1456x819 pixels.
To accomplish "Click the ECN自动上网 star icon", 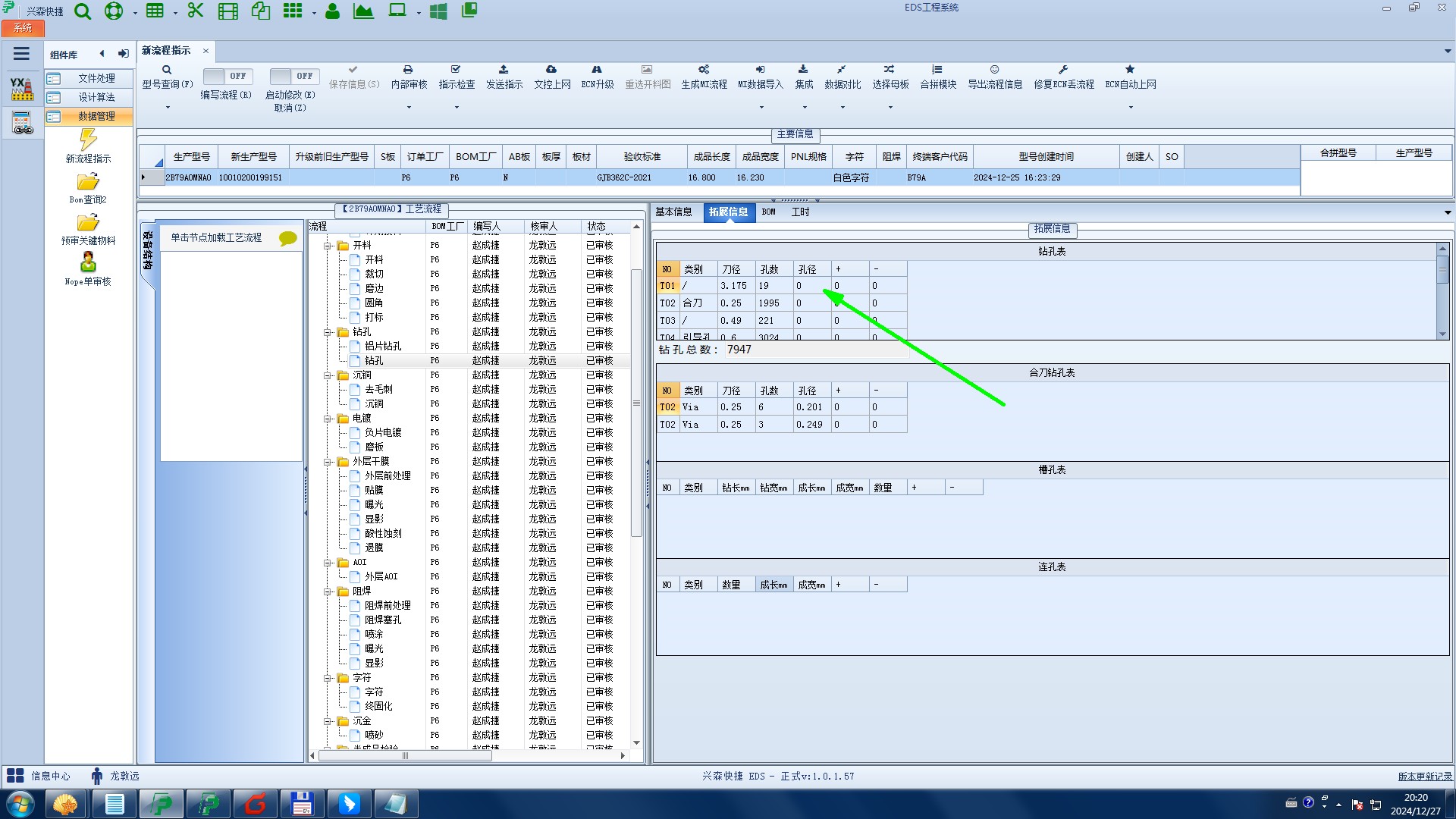I will [x=1130, y=69].
